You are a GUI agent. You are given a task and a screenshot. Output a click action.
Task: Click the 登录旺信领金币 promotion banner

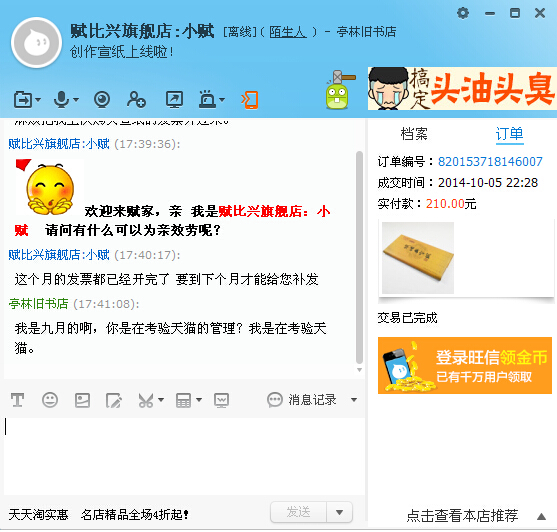click(x=465, y=365)
